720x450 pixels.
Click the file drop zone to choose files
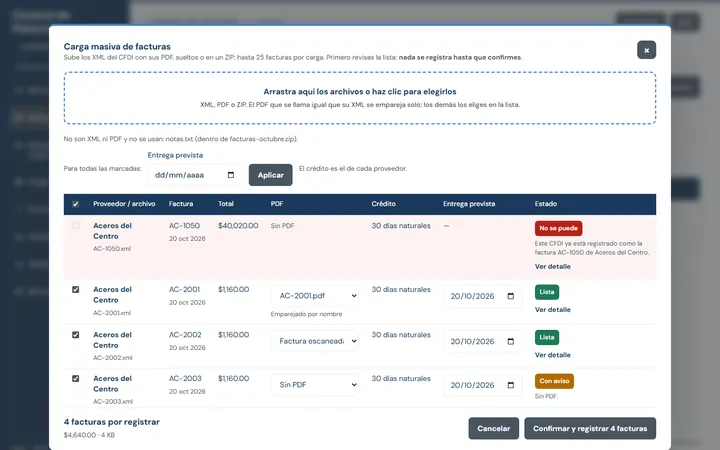[360, 98]
